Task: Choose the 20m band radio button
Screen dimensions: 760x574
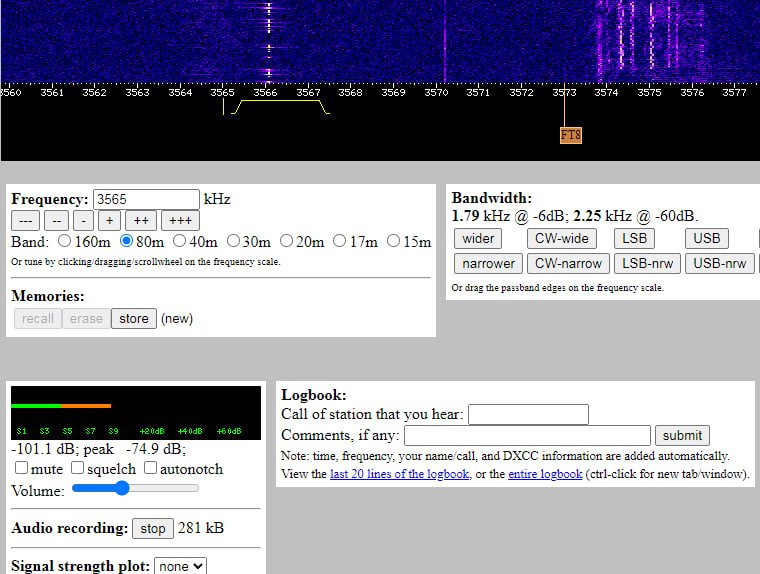Action: pos(287,241)
